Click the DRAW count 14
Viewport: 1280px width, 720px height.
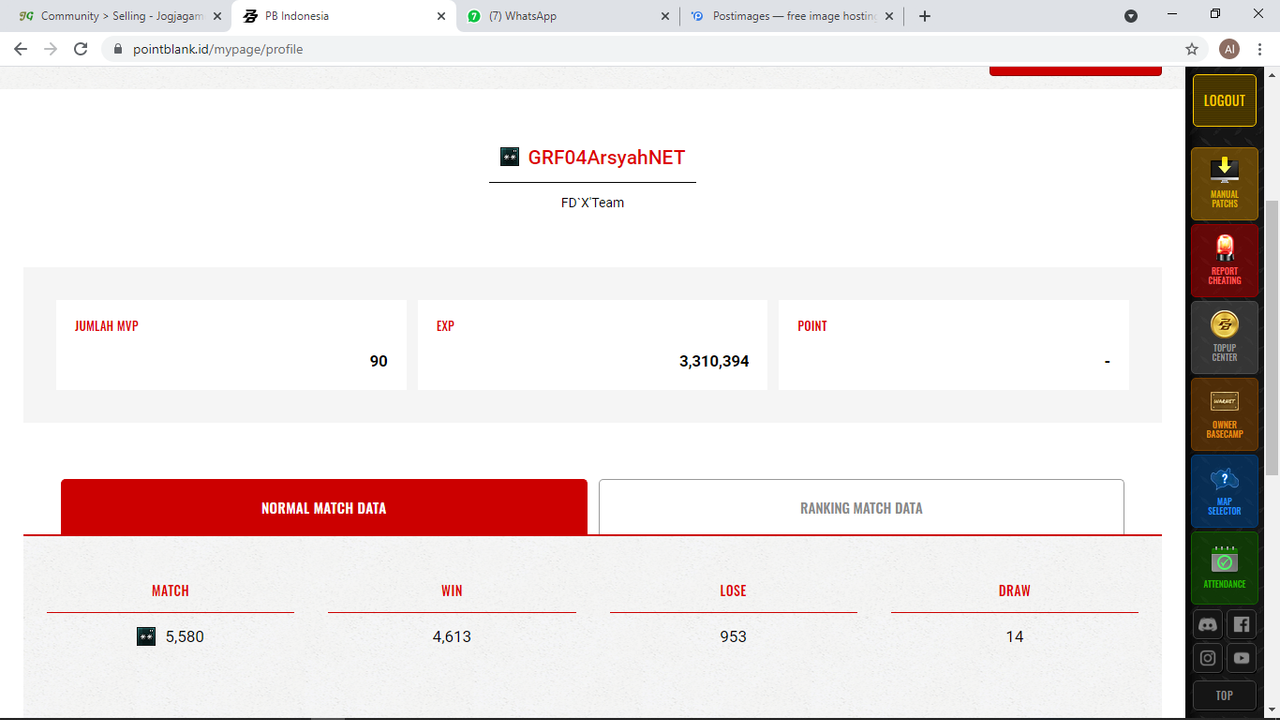pyautogui.click(x=1014, y=636)
